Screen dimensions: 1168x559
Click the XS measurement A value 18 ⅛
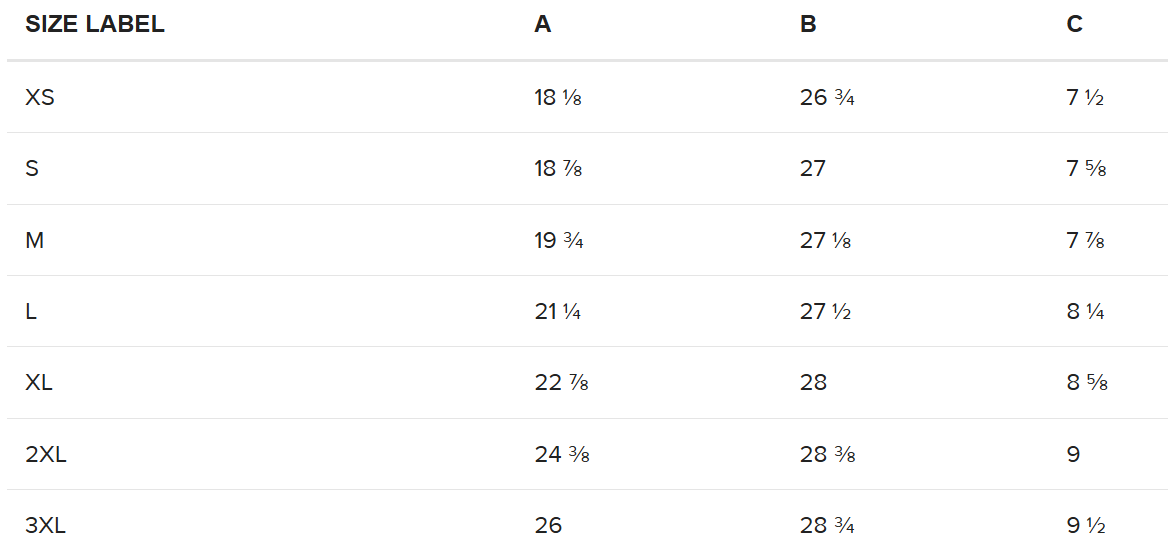(558, 97)
